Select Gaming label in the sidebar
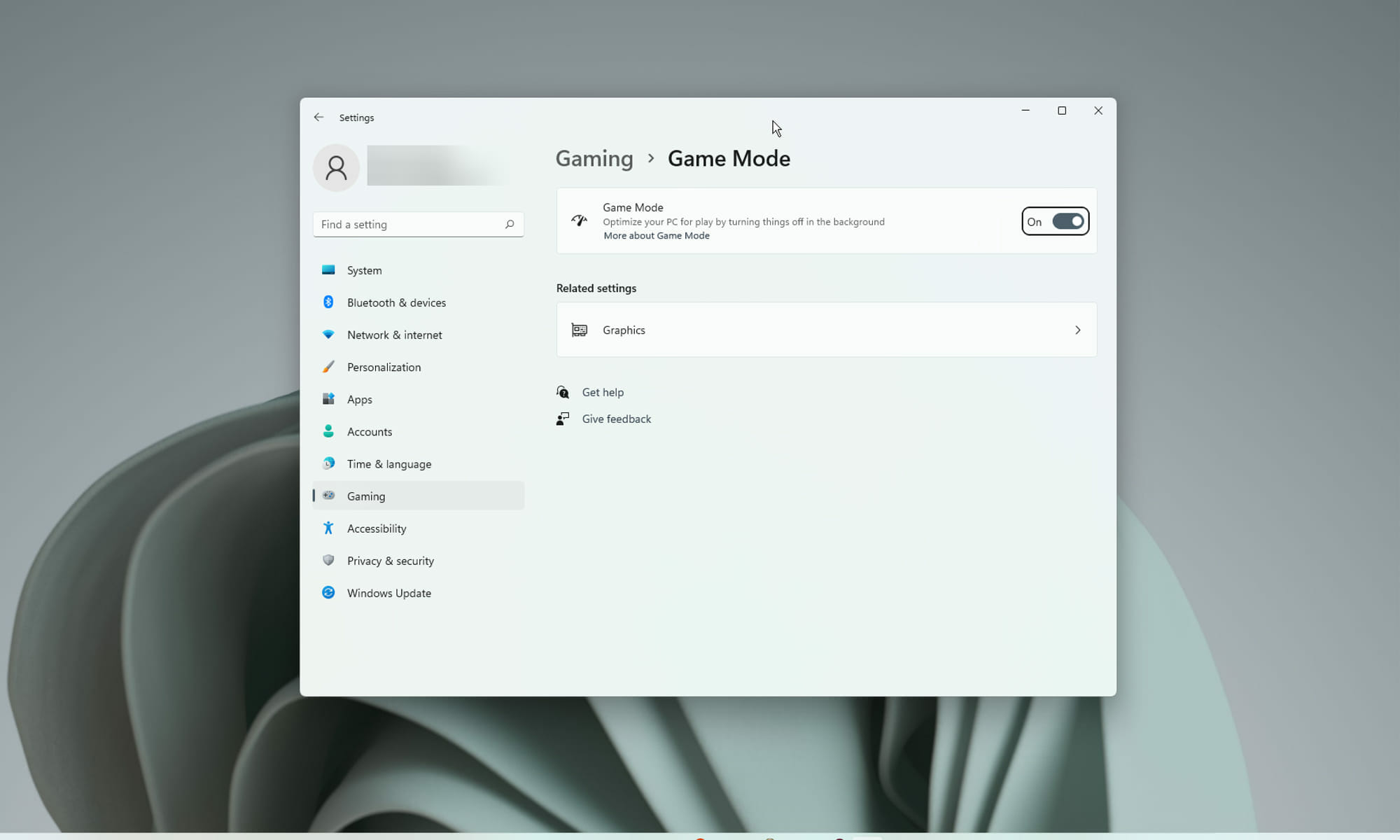 coord(366,496)
